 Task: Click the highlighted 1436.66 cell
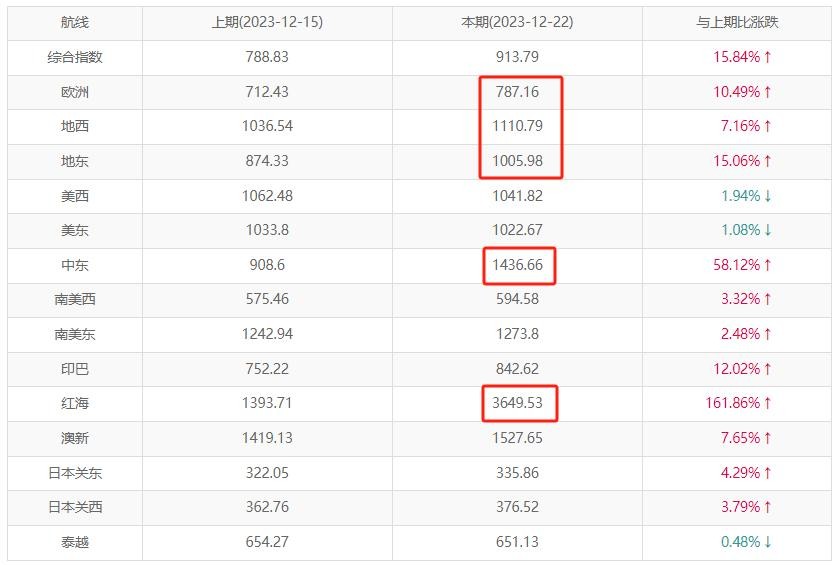(x=517, y=265)
